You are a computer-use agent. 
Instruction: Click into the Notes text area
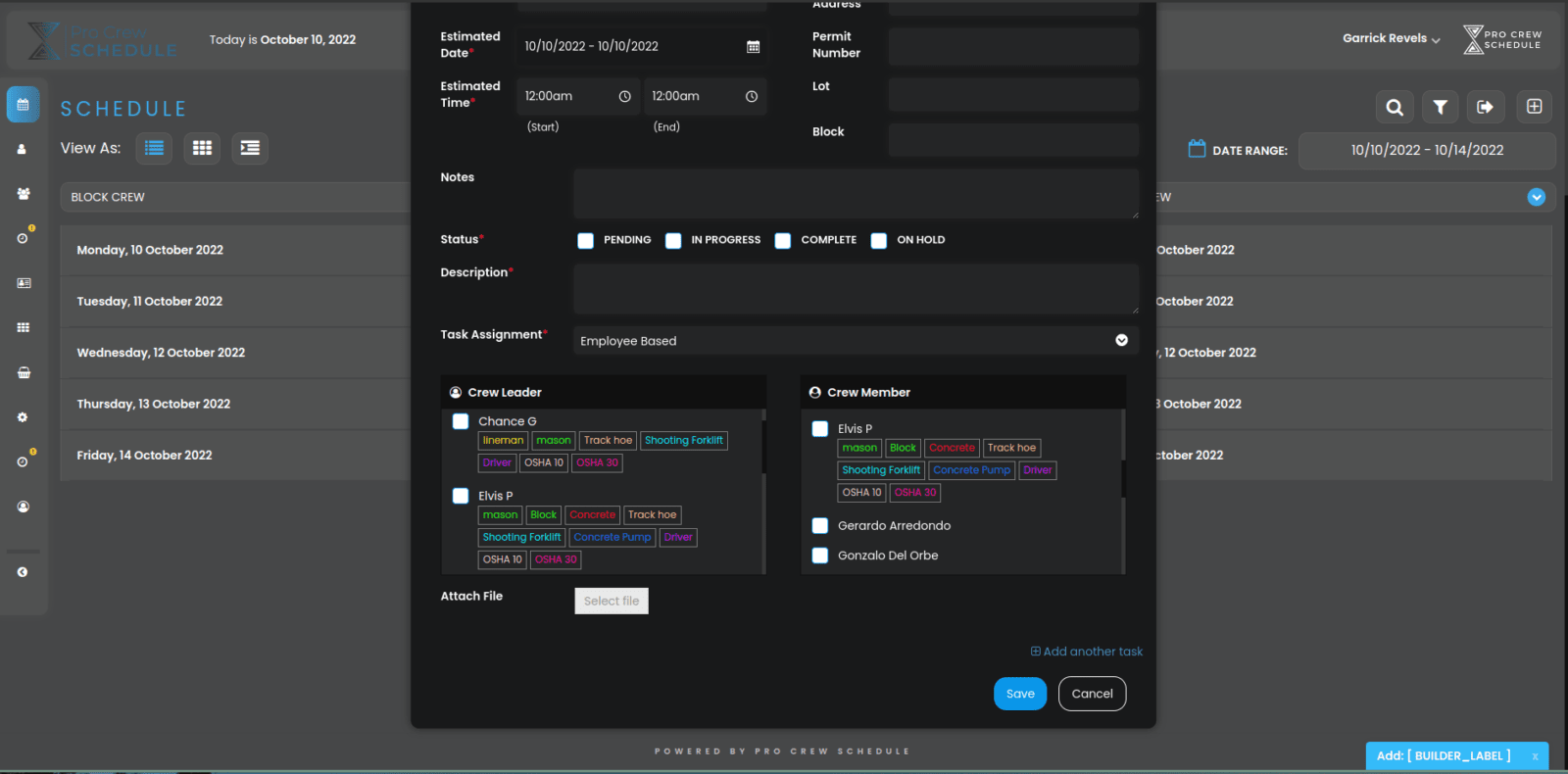pyautogui.click(x=856, y=193)
